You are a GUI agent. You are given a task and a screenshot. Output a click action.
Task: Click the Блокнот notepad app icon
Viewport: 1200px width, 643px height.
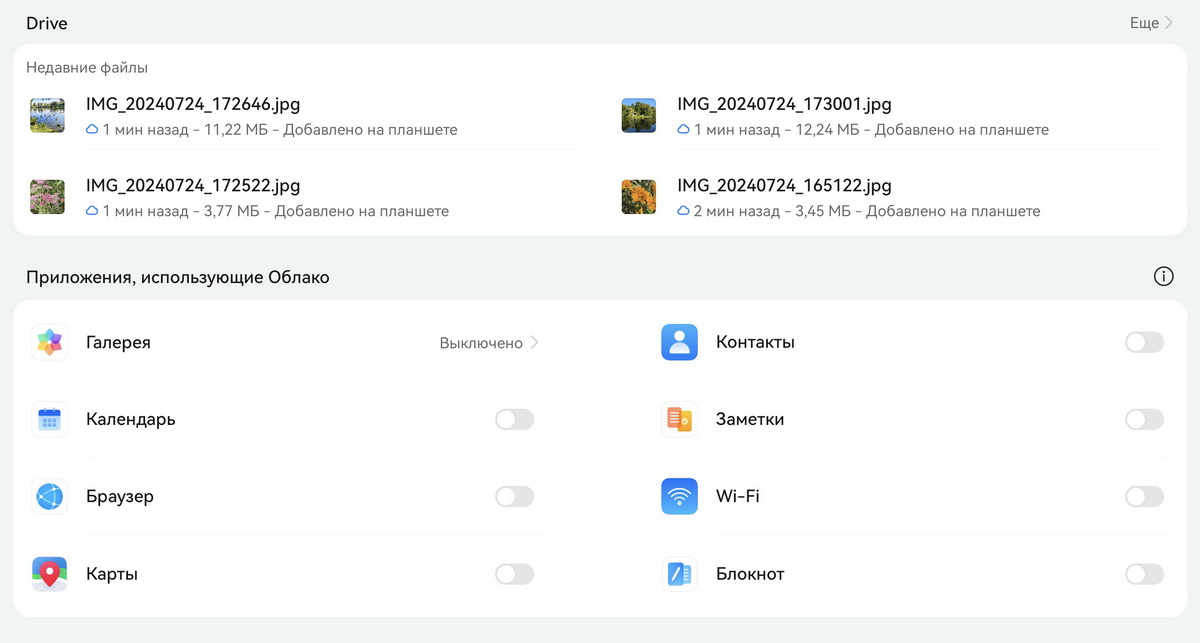[679, 574]
